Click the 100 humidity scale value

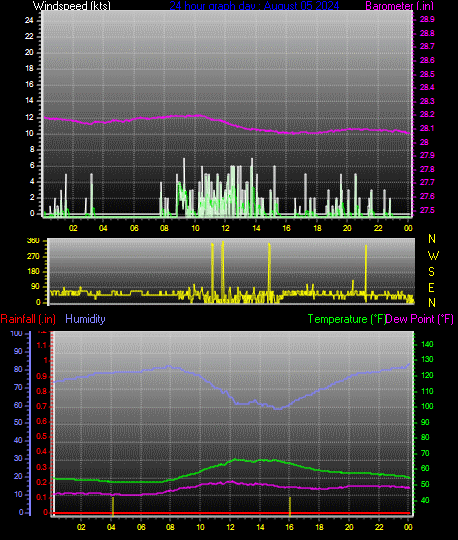pos(17,333)
